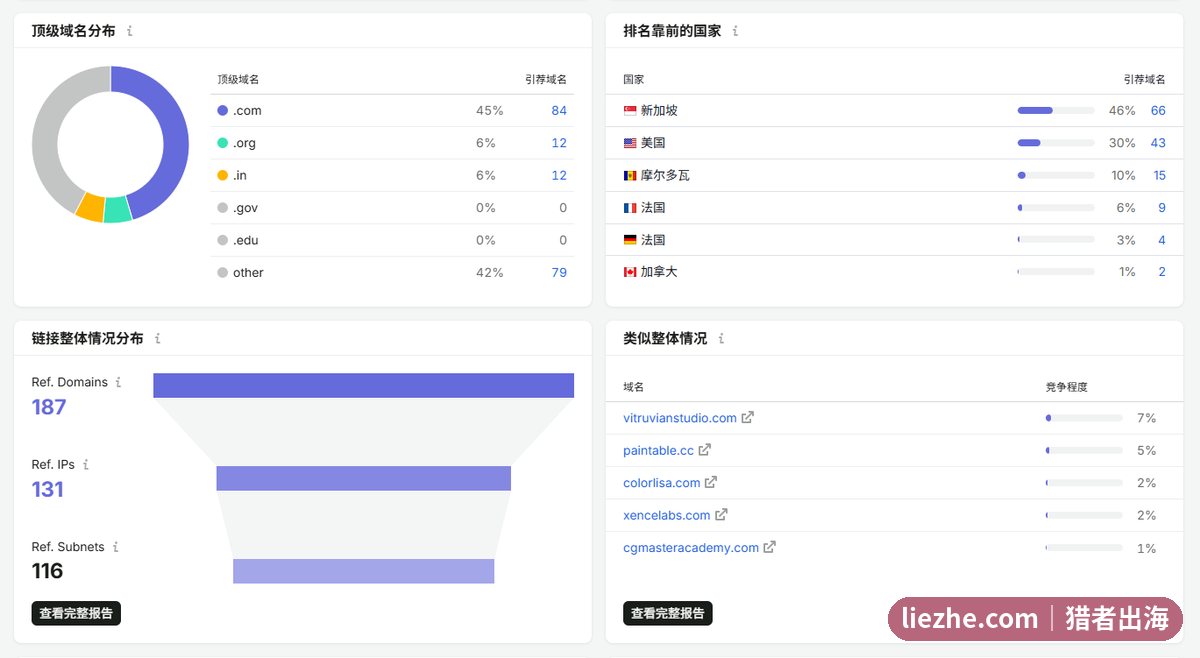Click info icon beside 链接整体情况分布 title

coord(158,339)
